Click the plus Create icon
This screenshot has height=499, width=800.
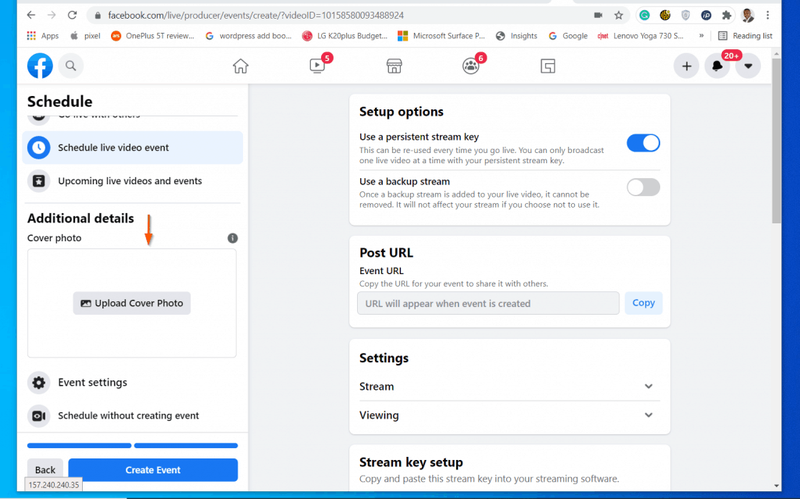(x=687, y=66)
